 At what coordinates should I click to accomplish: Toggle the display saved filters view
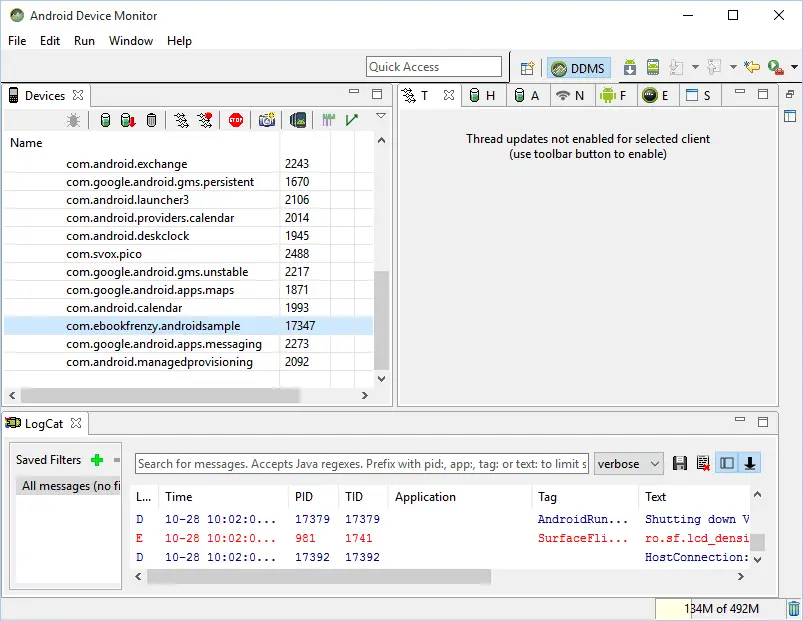(x=726, y=463)
